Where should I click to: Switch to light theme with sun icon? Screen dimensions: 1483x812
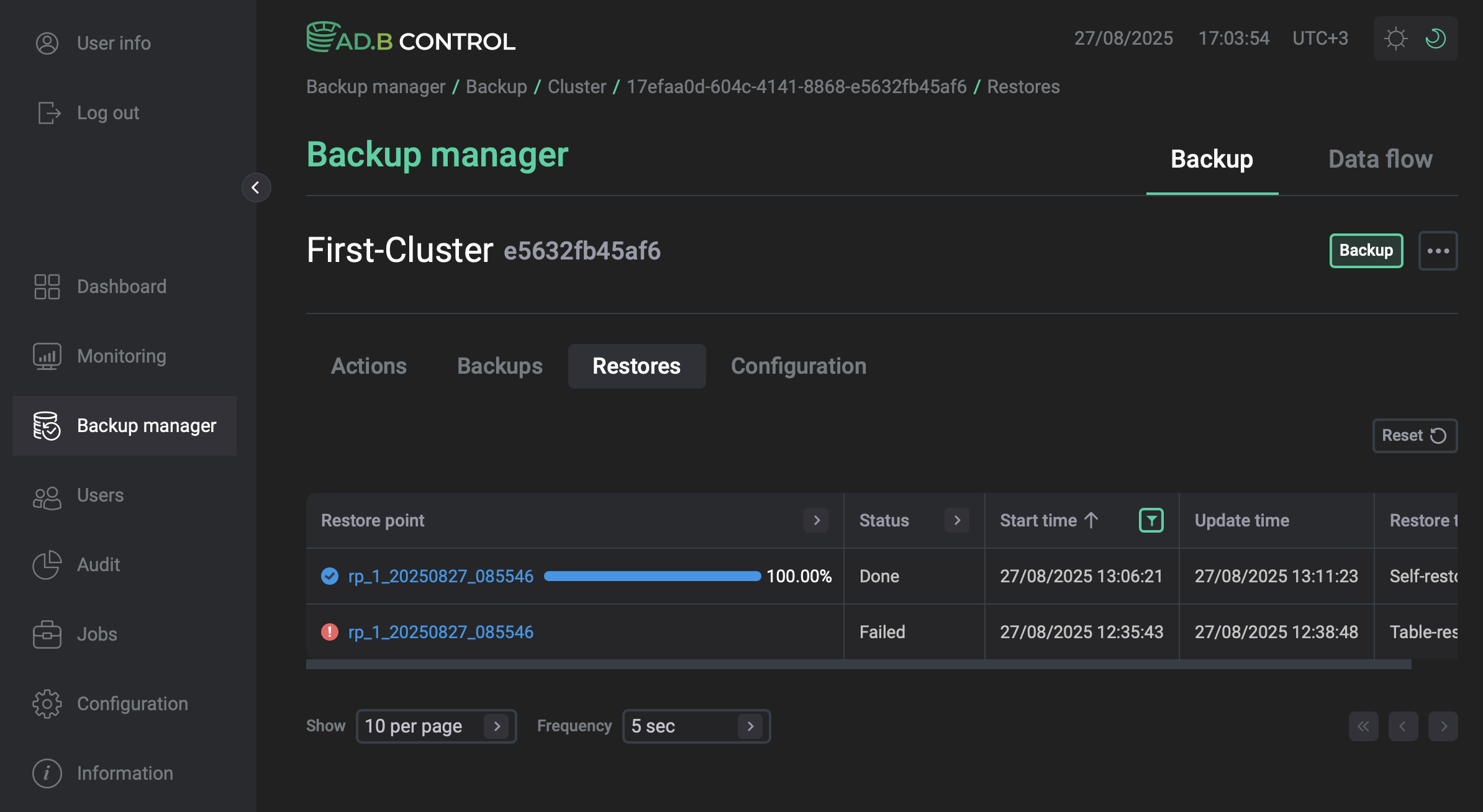1395,38
